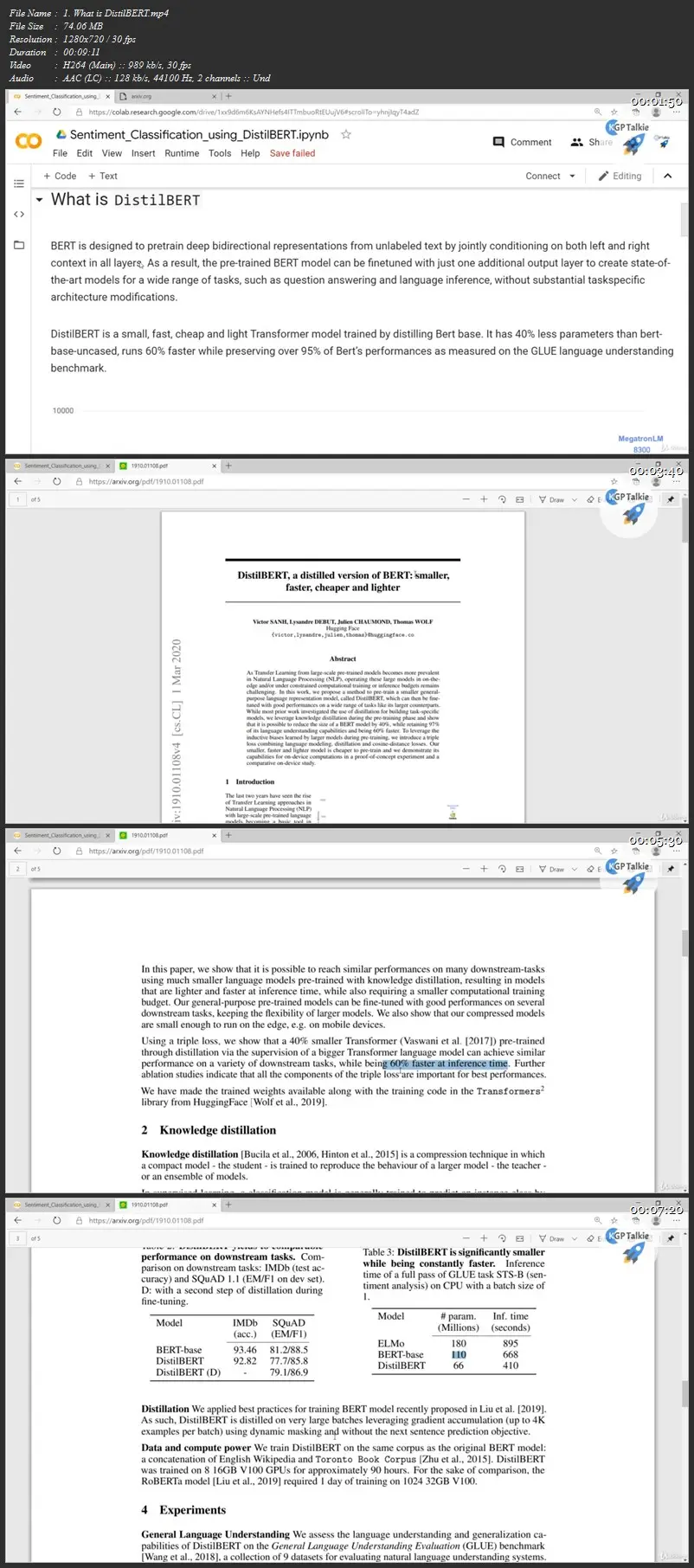Zoom out PDF in the 00:05:30 frame

[466, 869]
